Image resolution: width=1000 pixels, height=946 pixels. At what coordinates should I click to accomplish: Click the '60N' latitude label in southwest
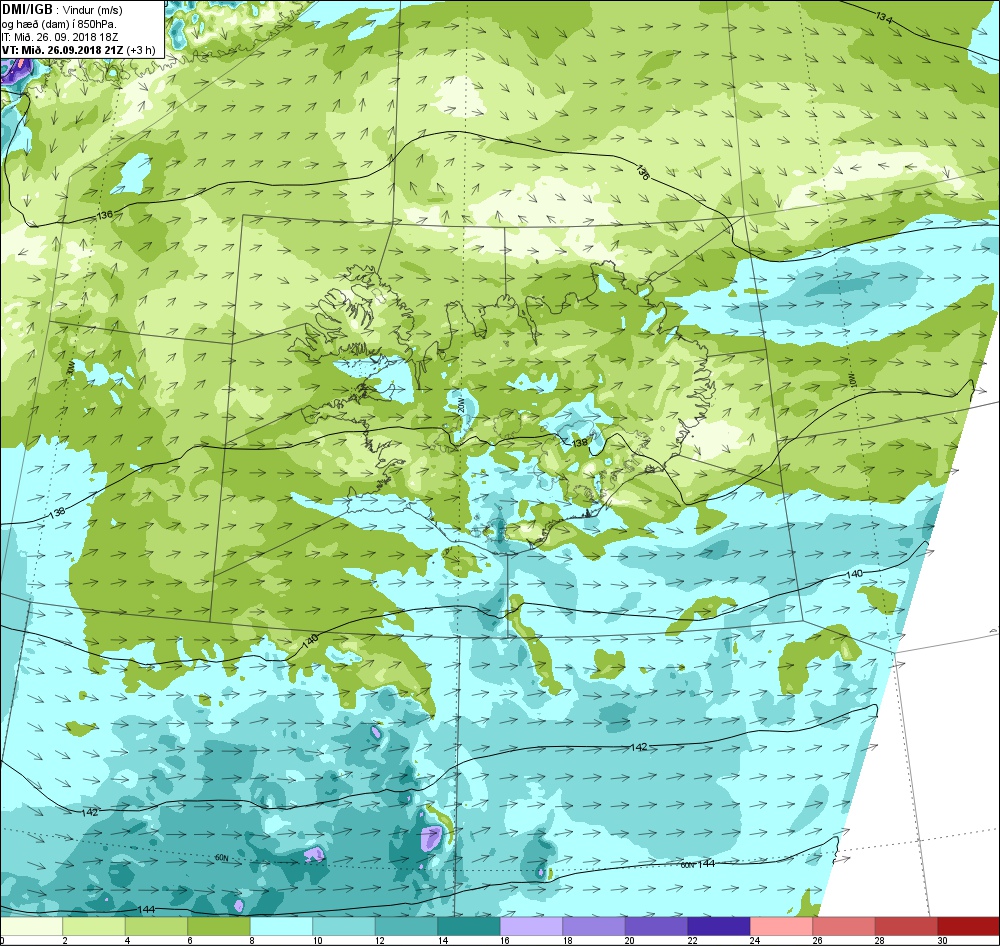pyautogui.click(x=221, y=858)
